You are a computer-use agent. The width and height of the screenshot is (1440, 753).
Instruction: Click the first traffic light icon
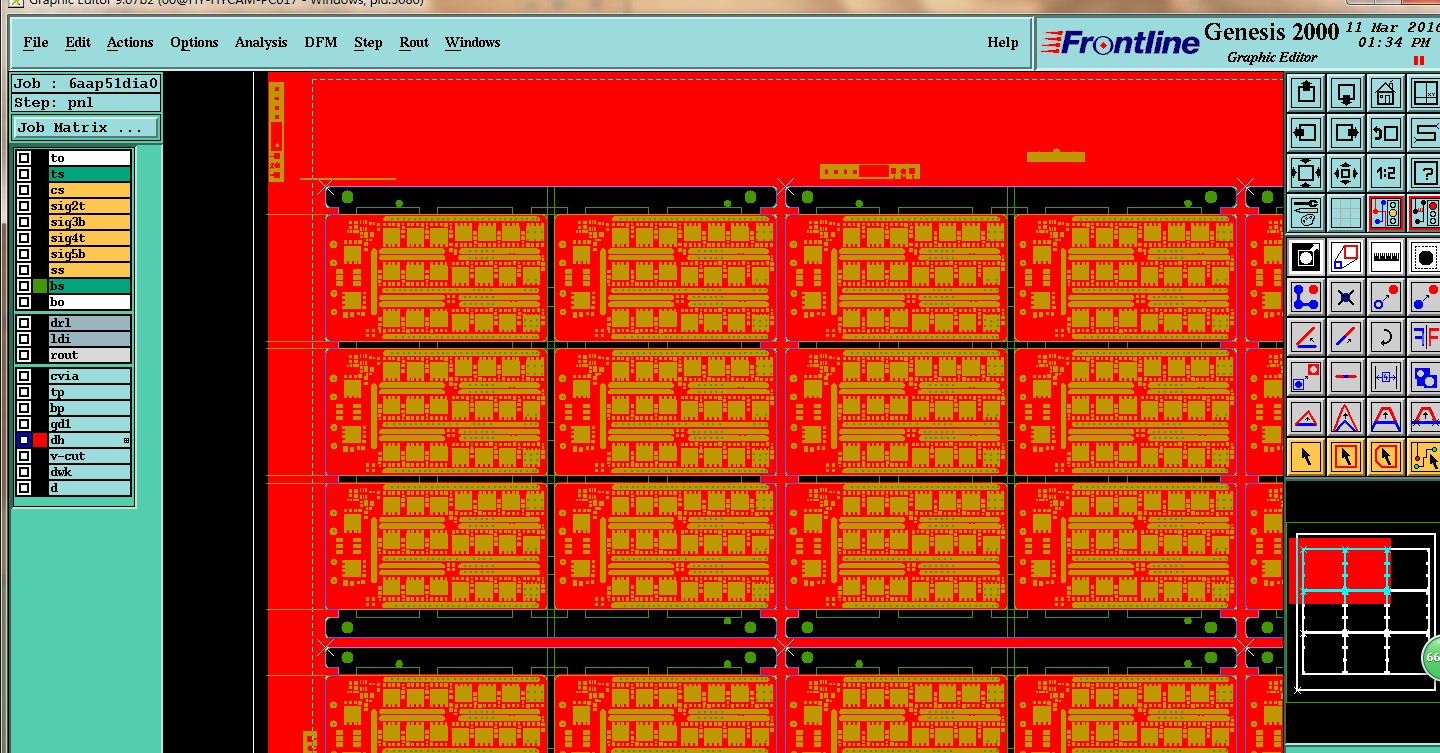(1386, 212)
